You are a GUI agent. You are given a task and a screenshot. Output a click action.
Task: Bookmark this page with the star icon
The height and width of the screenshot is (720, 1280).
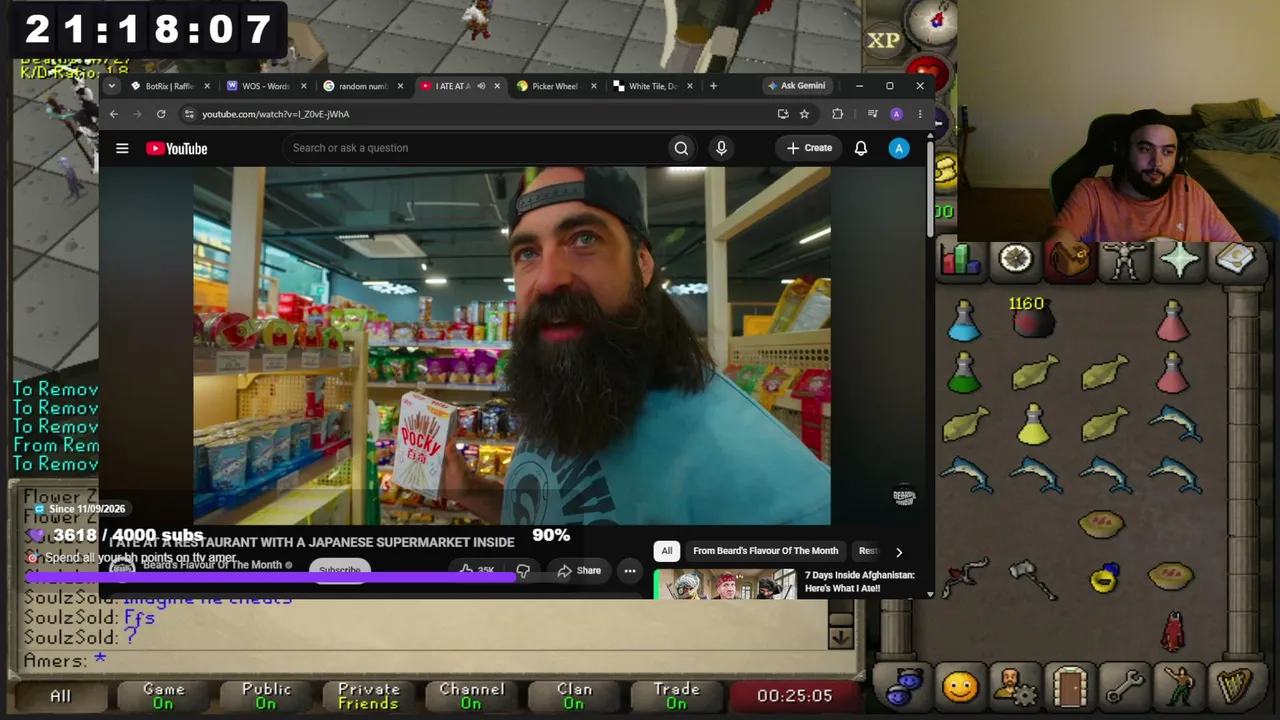coord(804,114)
